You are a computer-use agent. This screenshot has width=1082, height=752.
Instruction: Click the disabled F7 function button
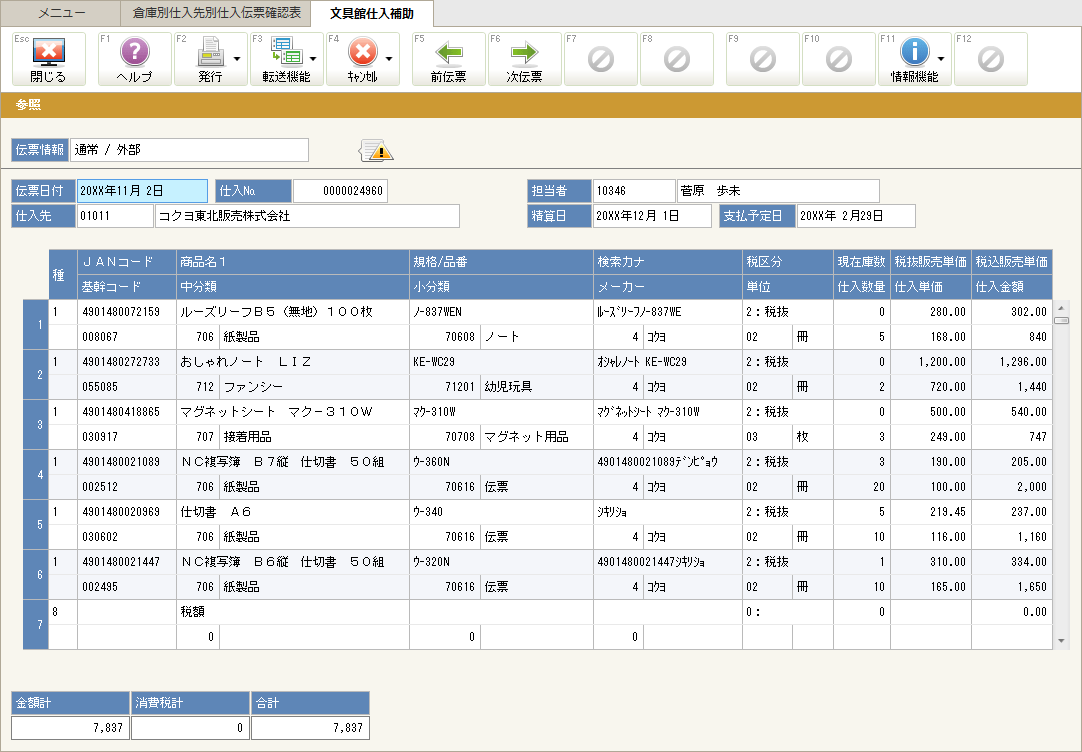coord(601,59)
